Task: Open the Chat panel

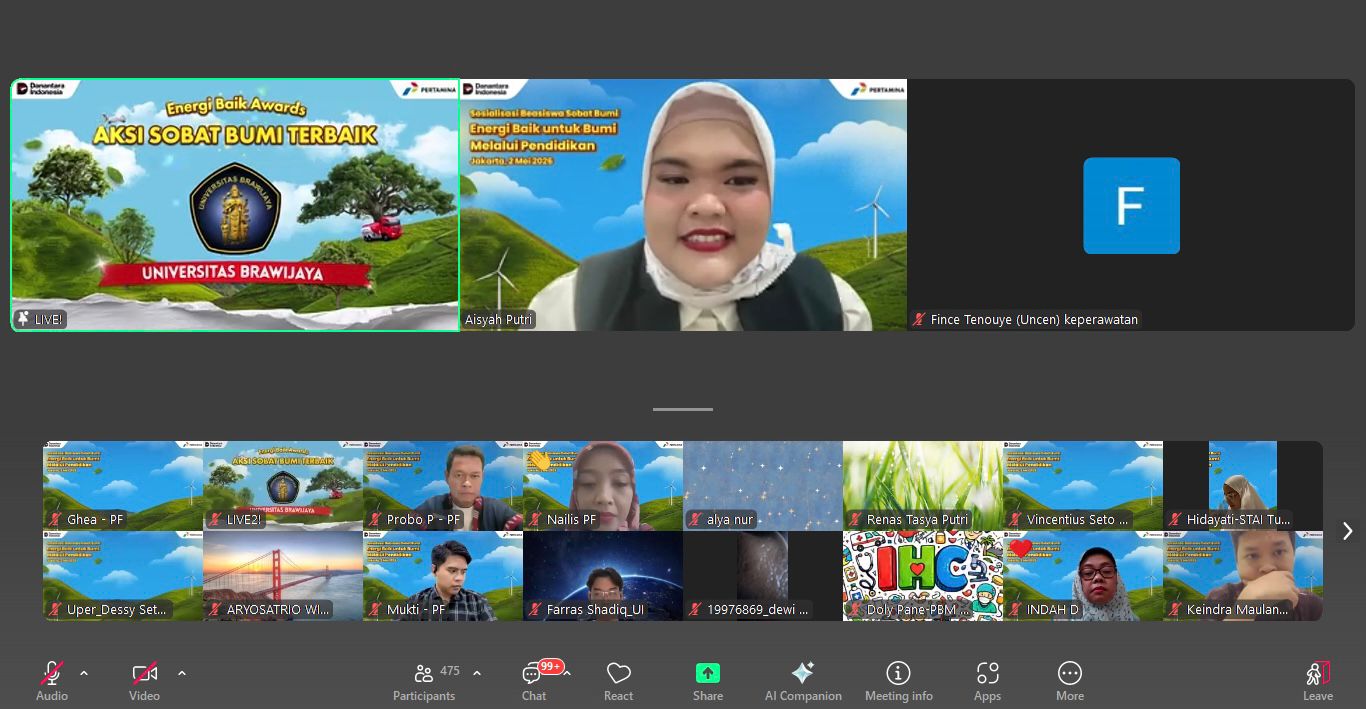Action: tap(533, 681)
